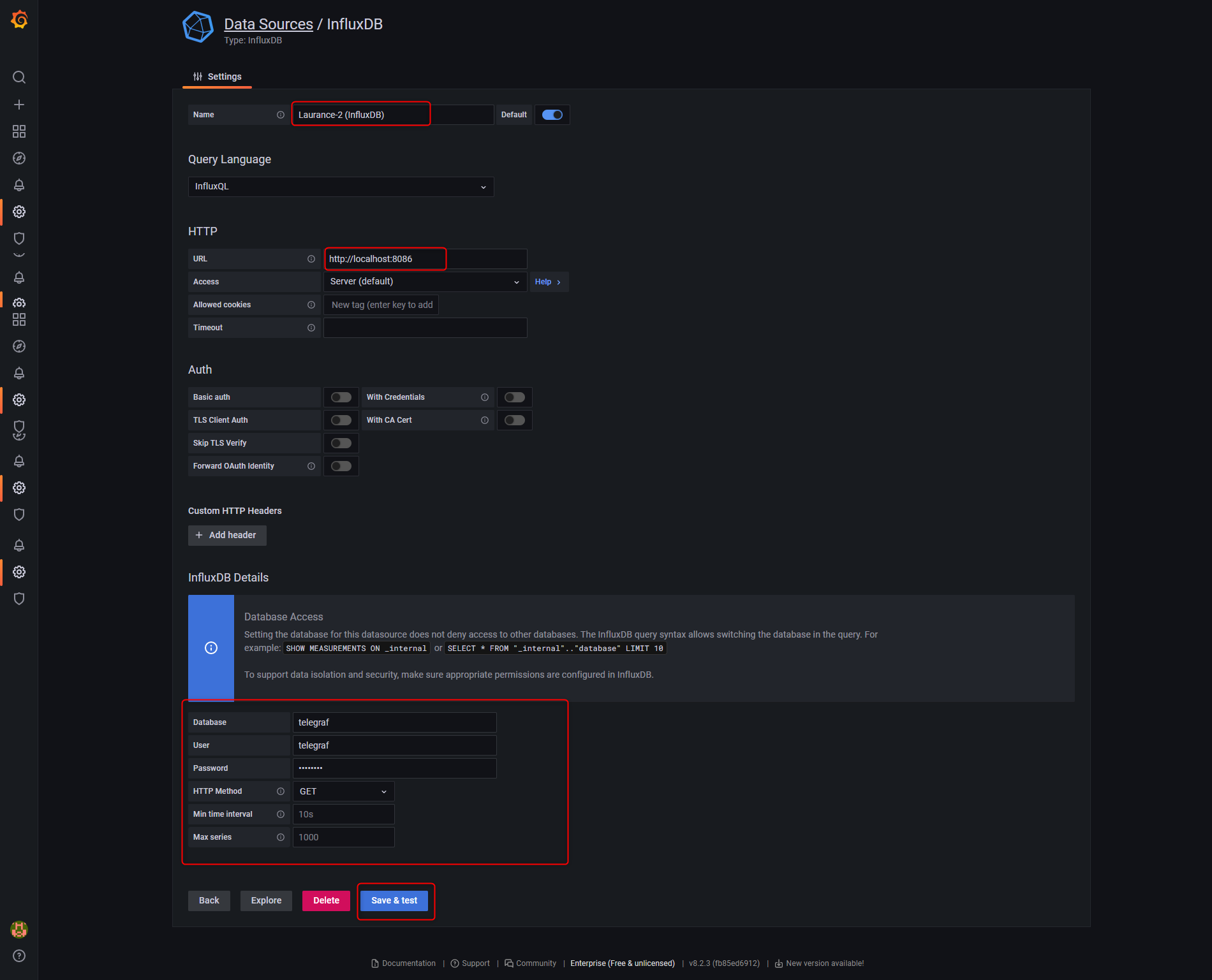Click the 'InfluxDB Details' heading
Image resolution: width=1212 pixels, height=980 pixels.
[228, 578]
